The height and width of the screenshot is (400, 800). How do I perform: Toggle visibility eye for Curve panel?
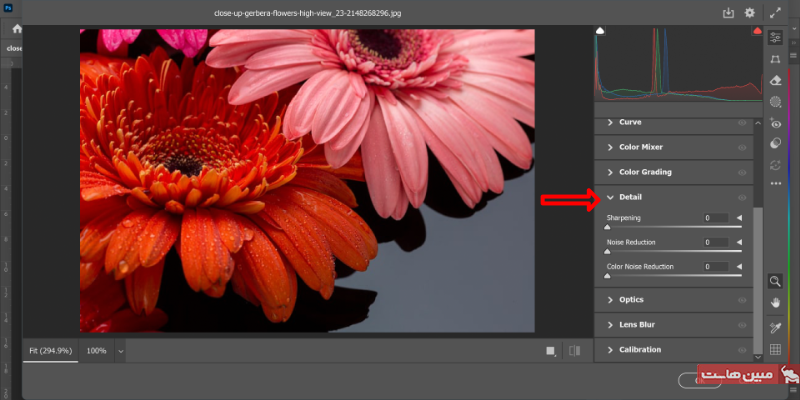pos(742,122)
